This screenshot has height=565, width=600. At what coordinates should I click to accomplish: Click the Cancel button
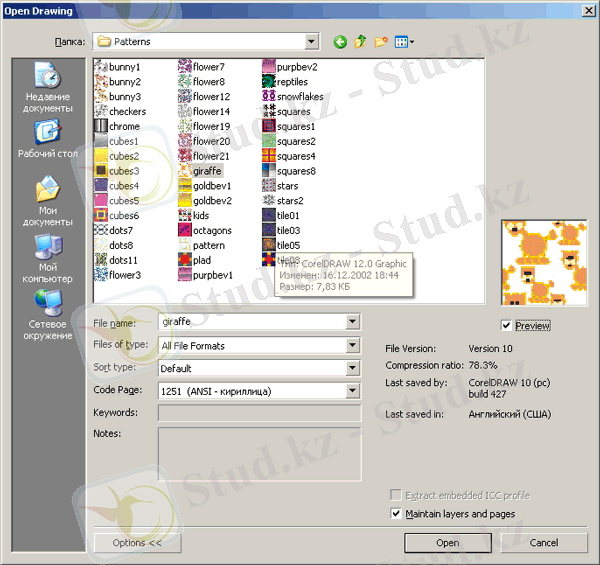coord(544,542)
